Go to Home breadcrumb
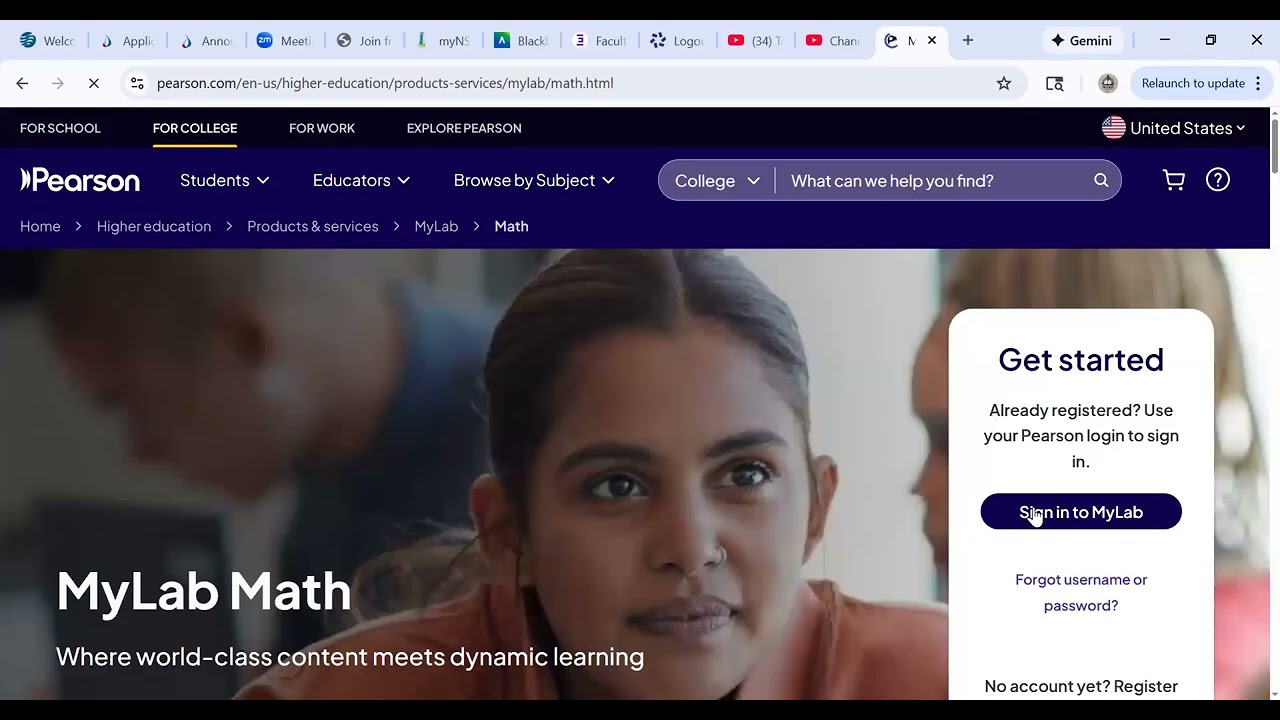The image size is (1280, 720). click(40, 226)
